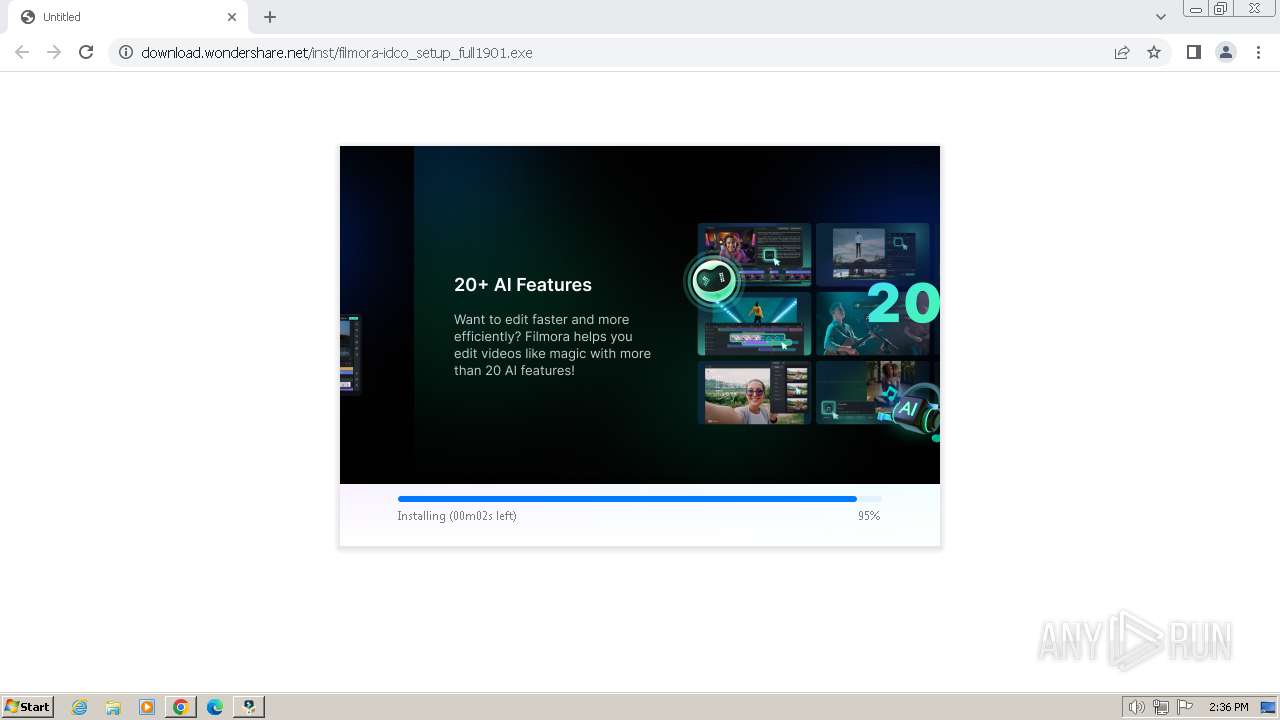Click the address bar URL

[x=337, y=52]
